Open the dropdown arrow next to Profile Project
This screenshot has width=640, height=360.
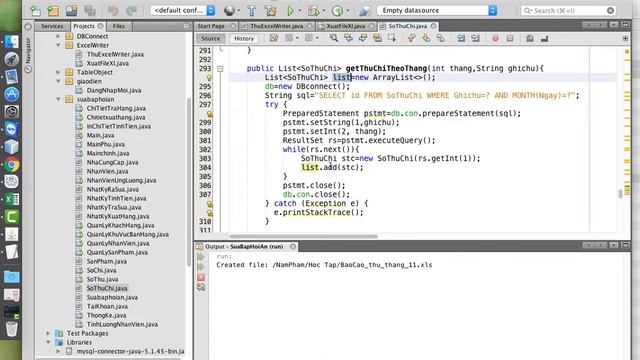(348, 11)
